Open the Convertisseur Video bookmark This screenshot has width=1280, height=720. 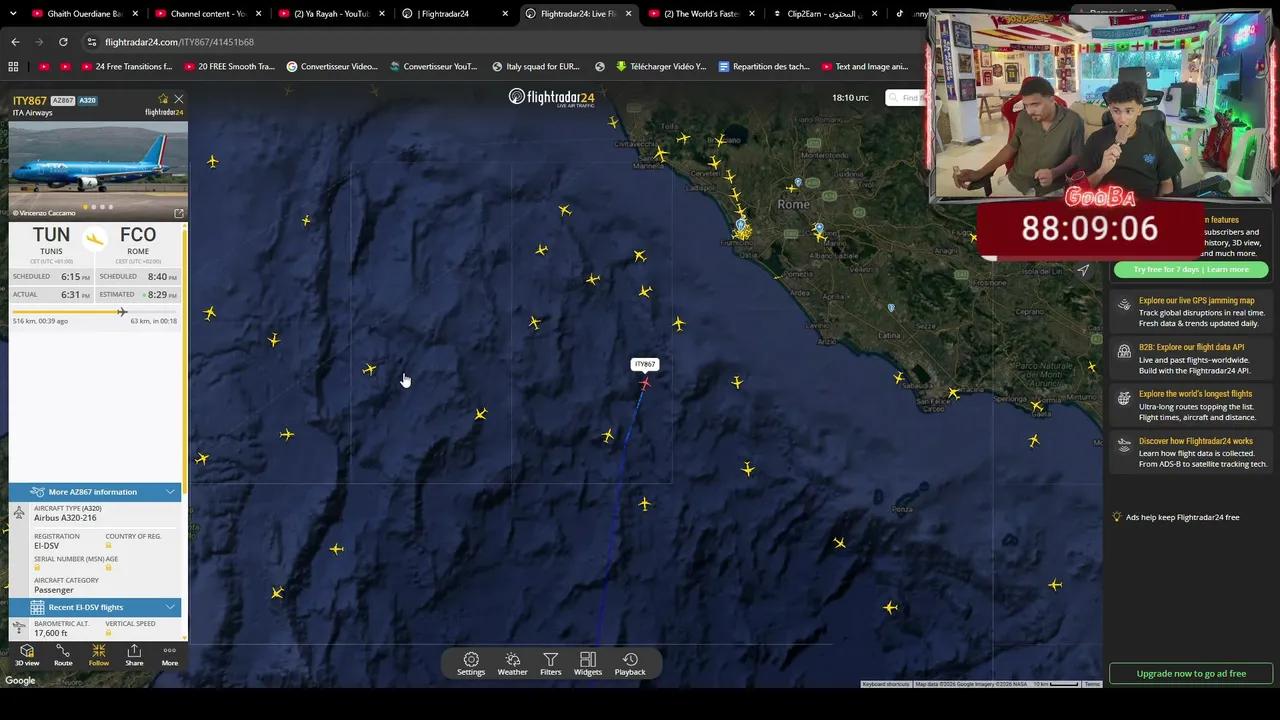click(332, 67)
